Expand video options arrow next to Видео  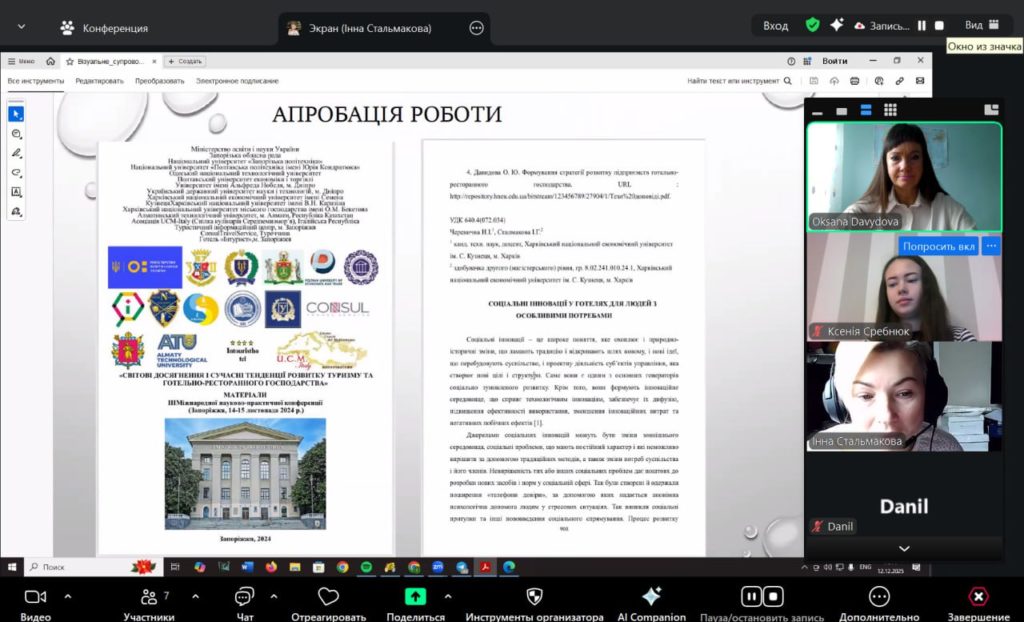pyautogui.click(x=68, y=596)
